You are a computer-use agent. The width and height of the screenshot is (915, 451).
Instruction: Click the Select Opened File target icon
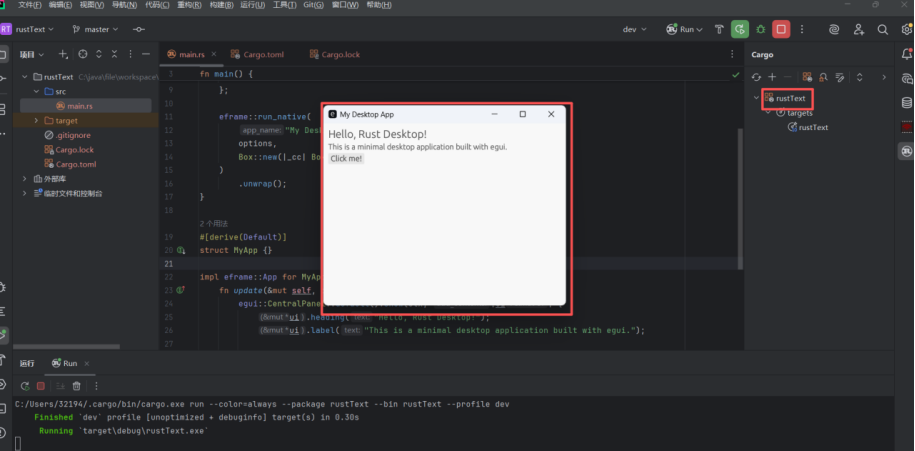pyautogui.click(x=83, y=54)
